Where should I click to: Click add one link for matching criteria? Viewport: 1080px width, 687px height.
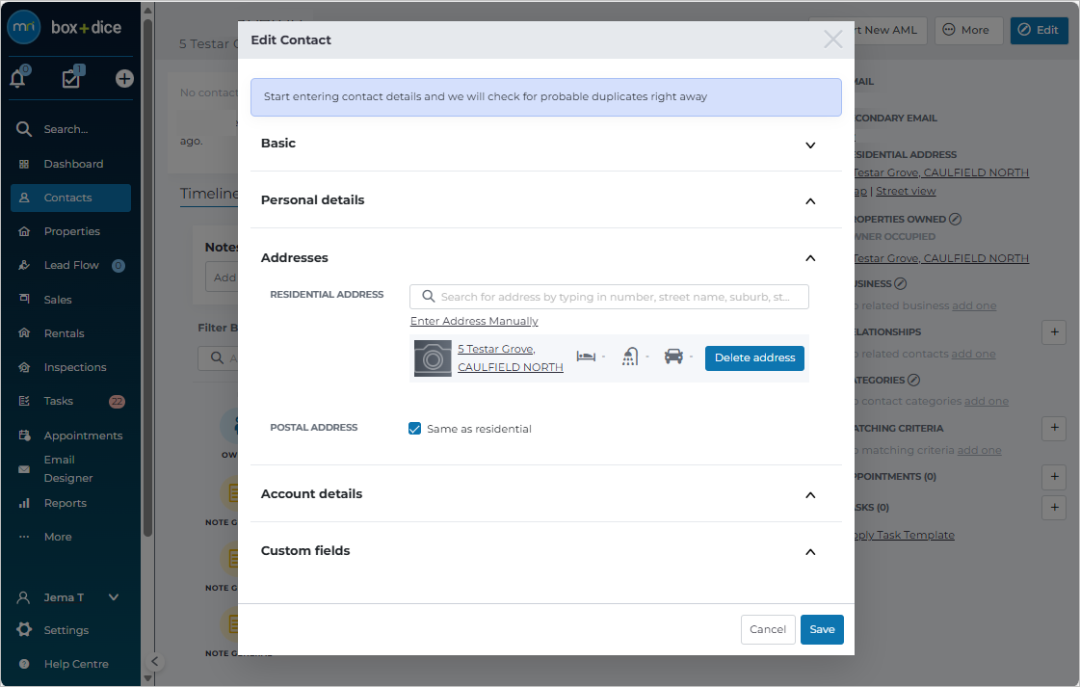(979, 451)
